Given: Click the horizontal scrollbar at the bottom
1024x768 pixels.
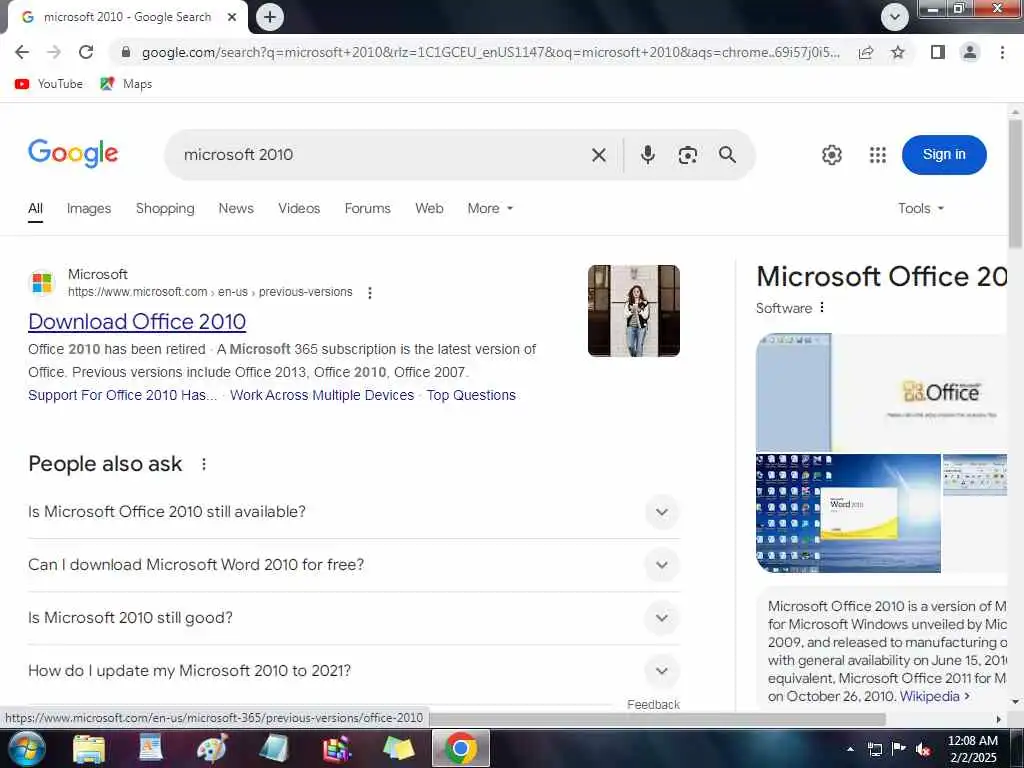Looking at the screenshot, I should click(658, 719).
